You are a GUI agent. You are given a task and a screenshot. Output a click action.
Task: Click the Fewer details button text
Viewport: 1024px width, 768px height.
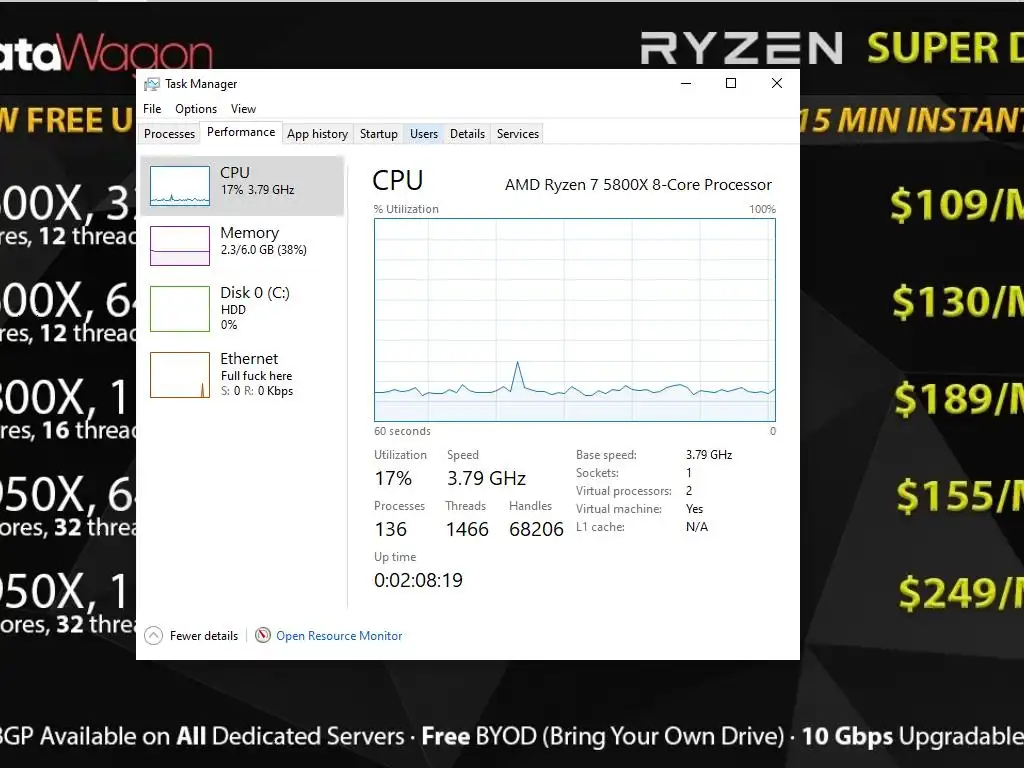click(x=204, y=635)
